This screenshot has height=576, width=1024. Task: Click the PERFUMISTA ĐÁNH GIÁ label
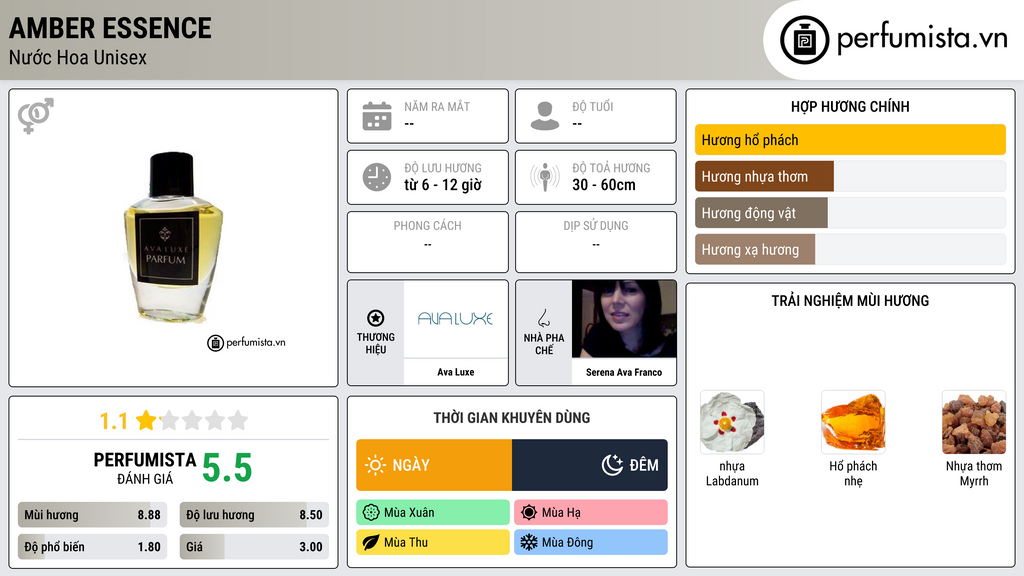point(145,468)
